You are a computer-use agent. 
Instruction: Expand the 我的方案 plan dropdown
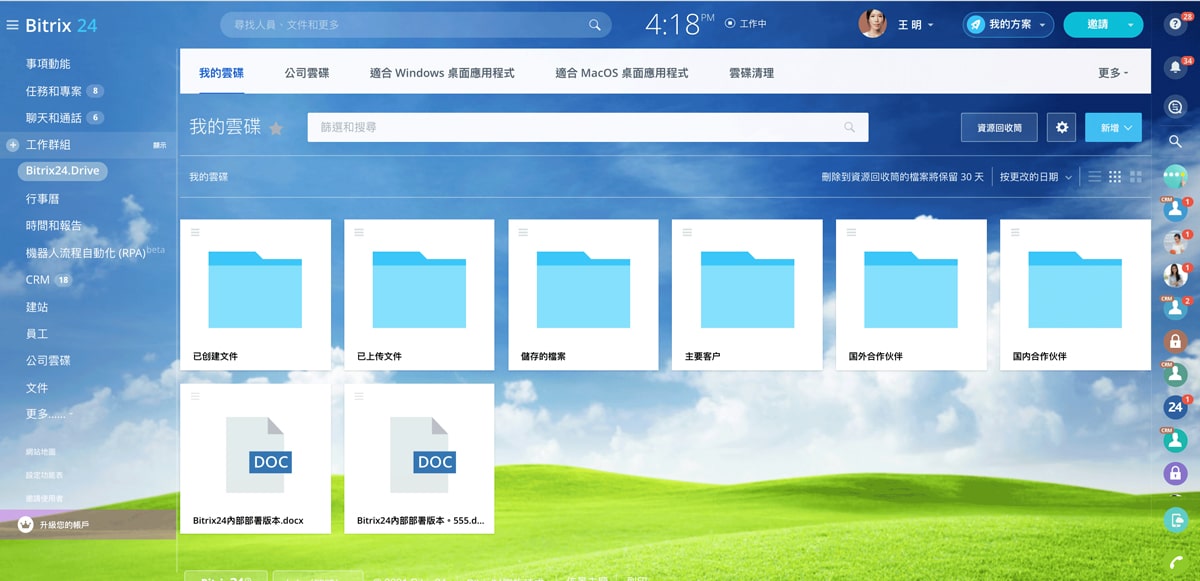[x=1044, y=25]
